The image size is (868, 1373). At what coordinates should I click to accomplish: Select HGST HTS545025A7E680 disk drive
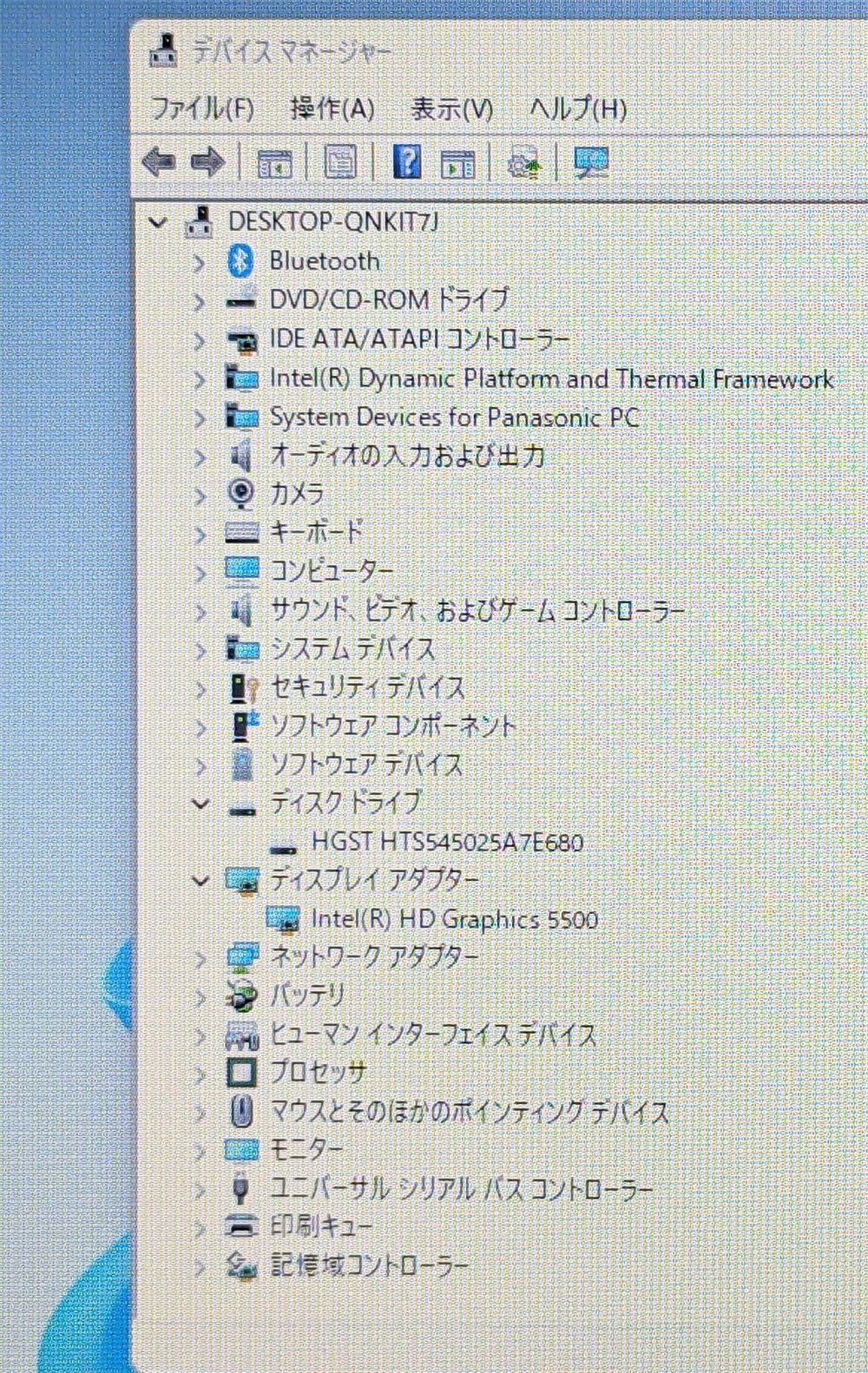tap(447, 842)
